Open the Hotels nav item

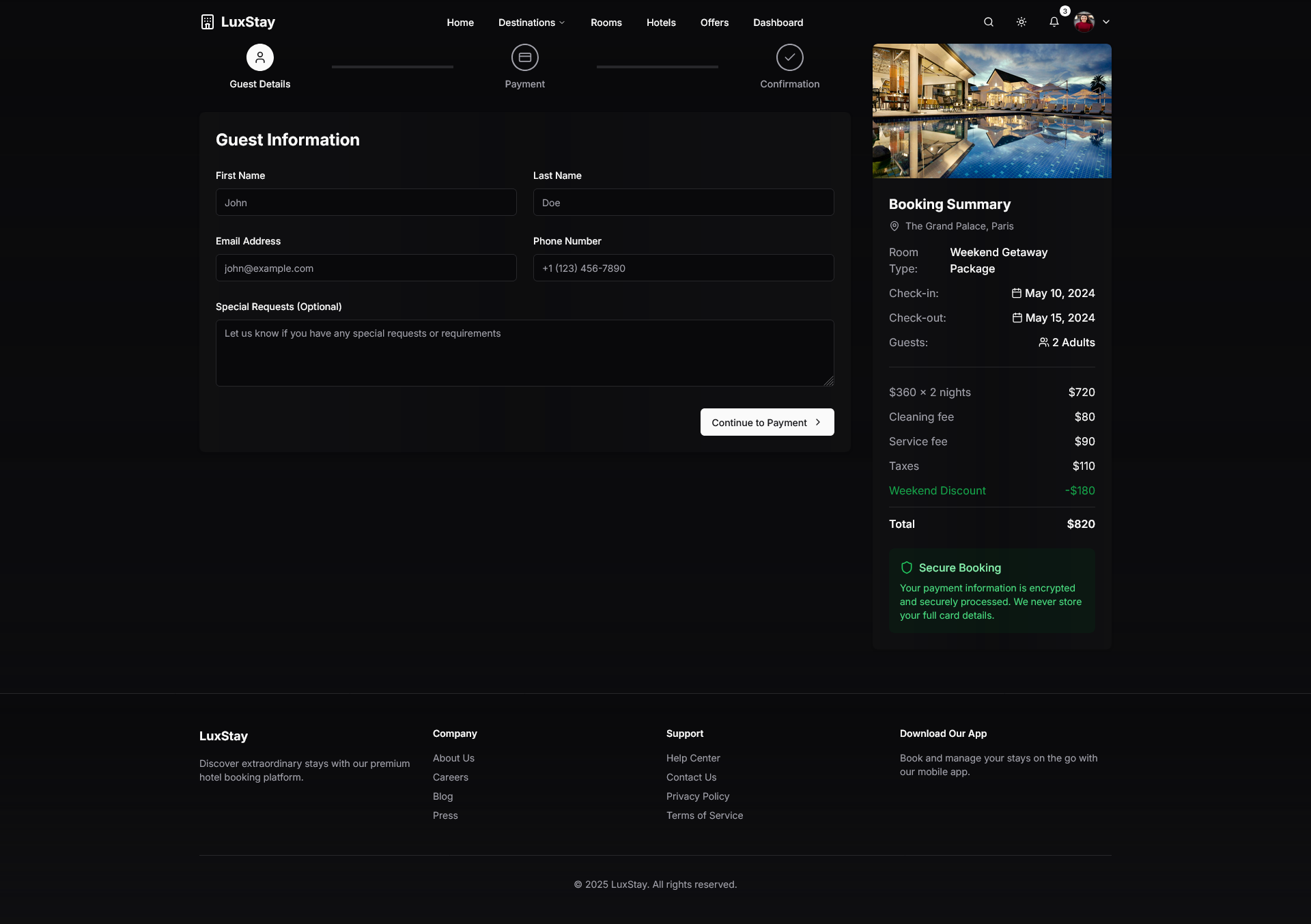661,23
